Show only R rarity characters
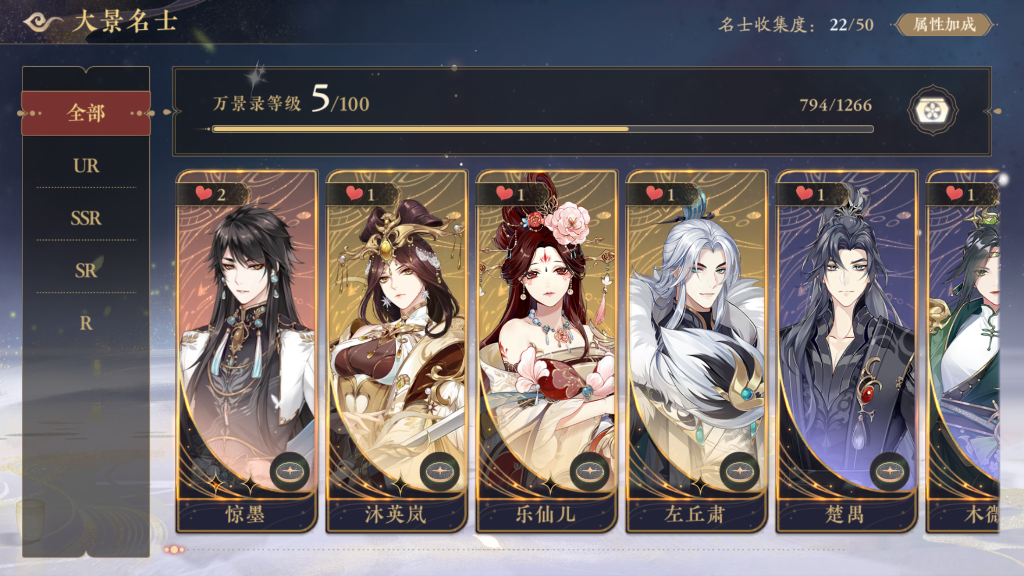Viewport: 1024px width, 576px height. coord(86,323)
